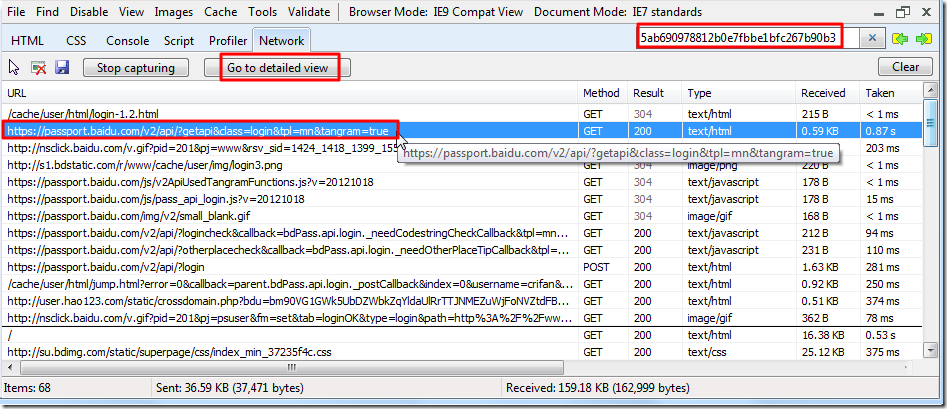Click the horizontal scrollbar thumb

pos(292,367)
